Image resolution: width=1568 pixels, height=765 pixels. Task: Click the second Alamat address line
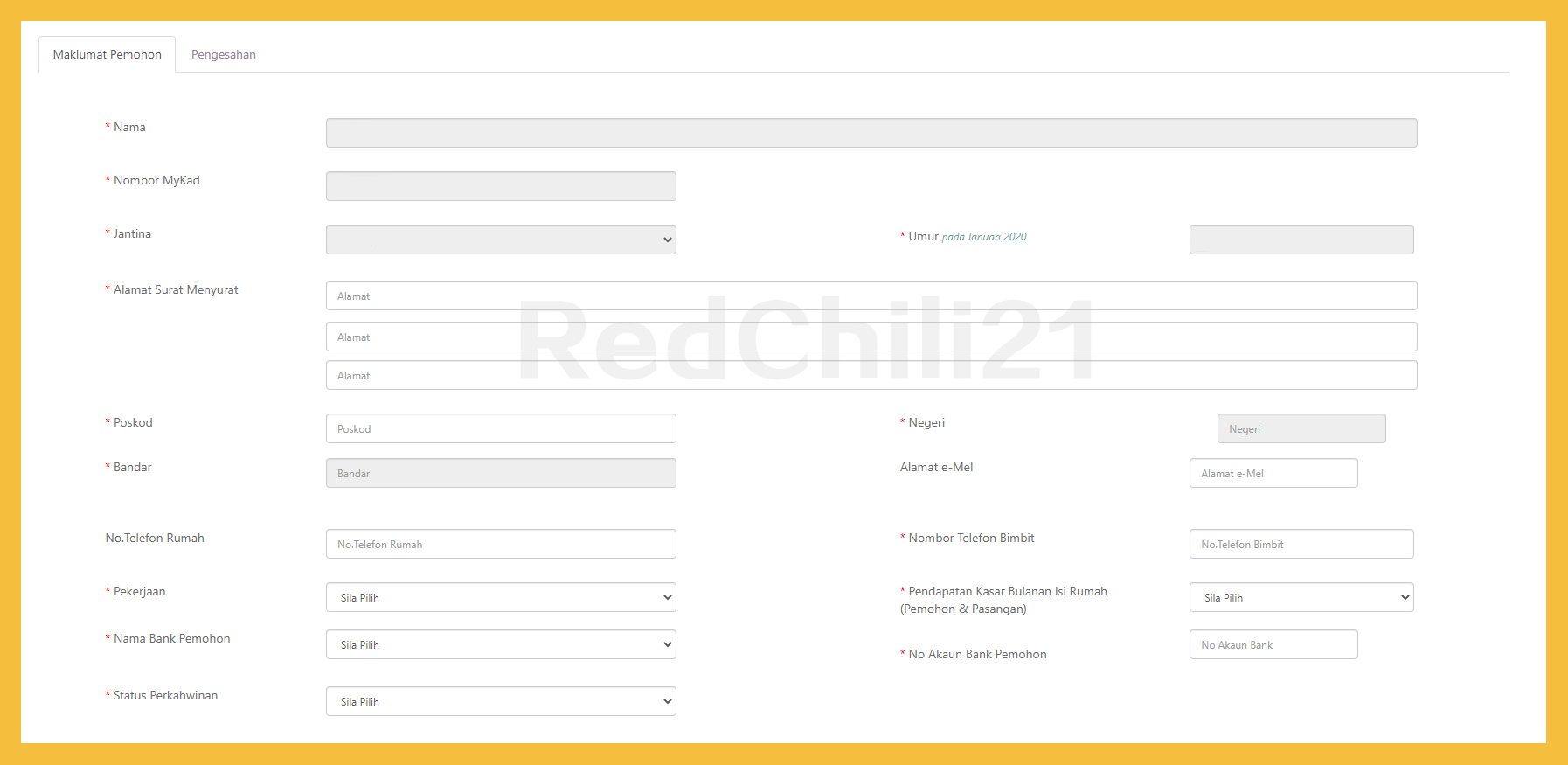871,337
